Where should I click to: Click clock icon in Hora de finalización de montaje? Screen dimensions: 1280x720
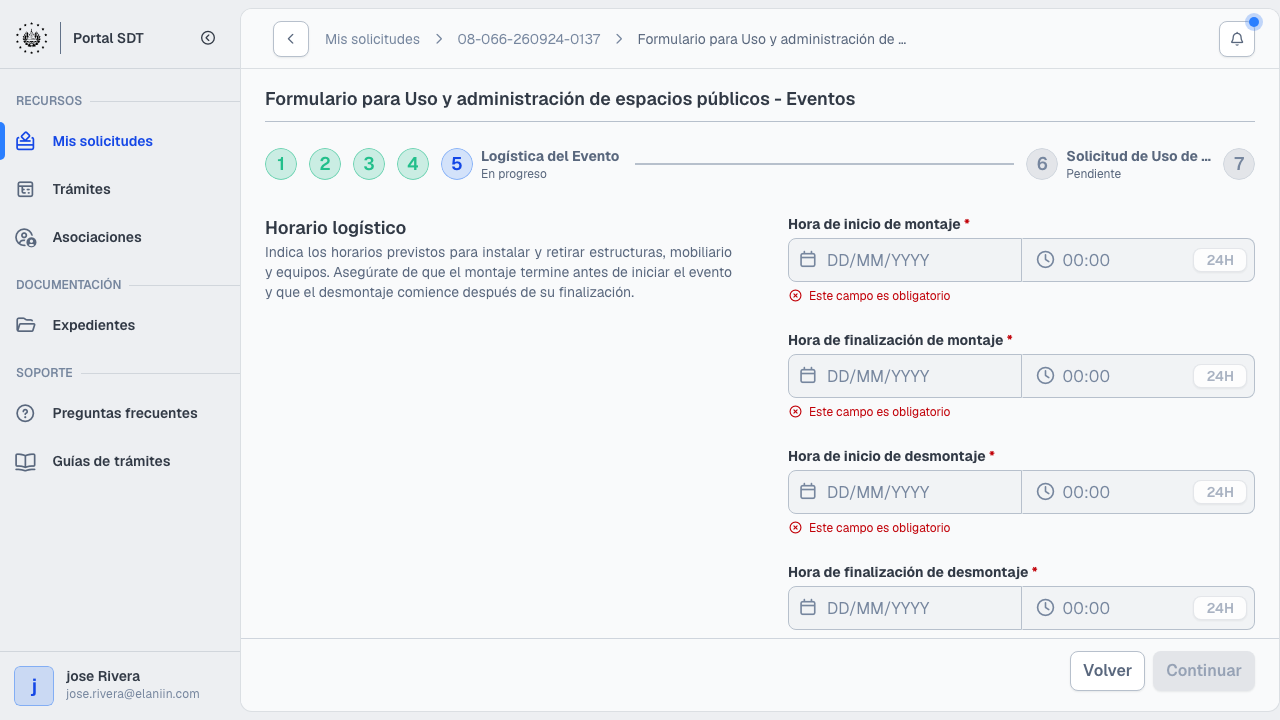click(1045, 376)
